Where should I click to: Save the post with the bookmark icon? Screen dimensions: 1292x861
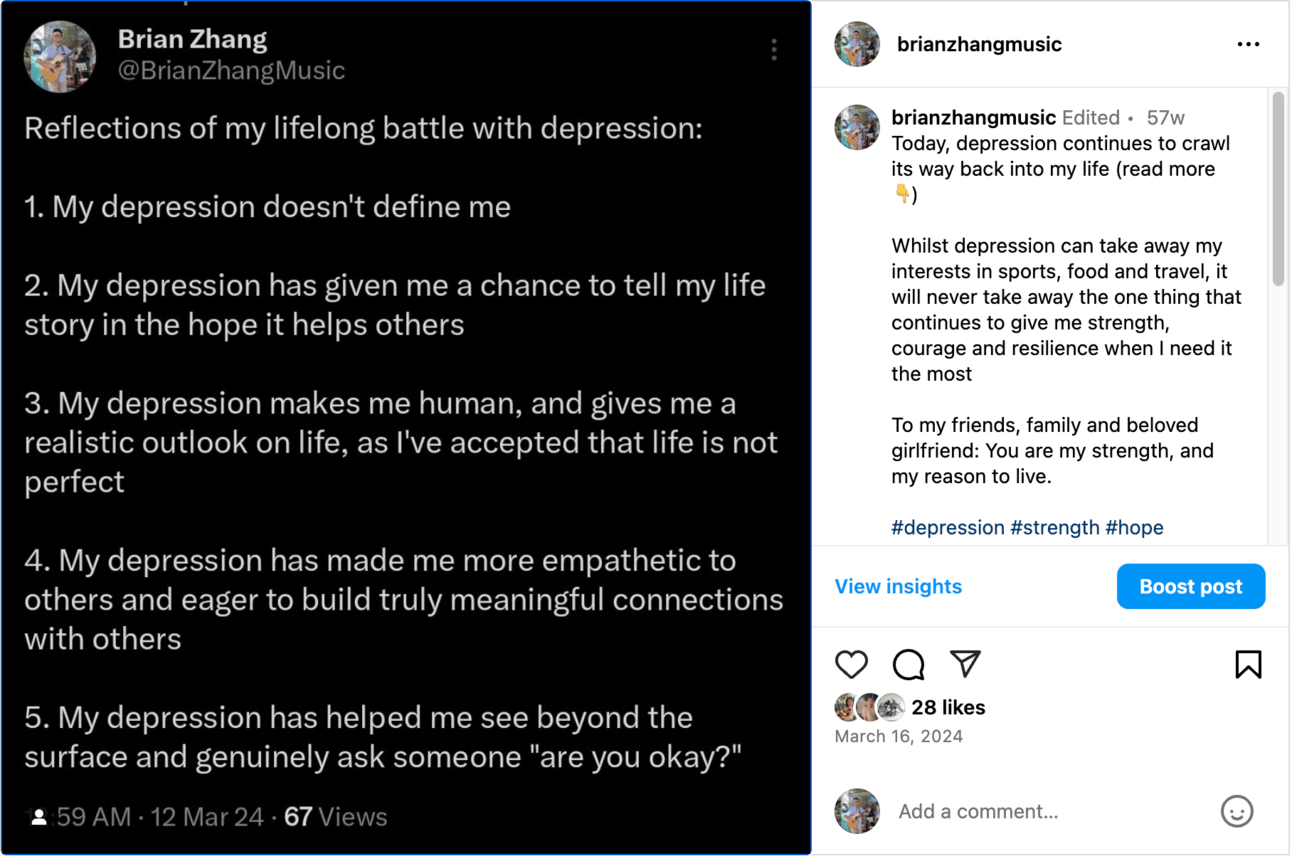click(1248, 665)
